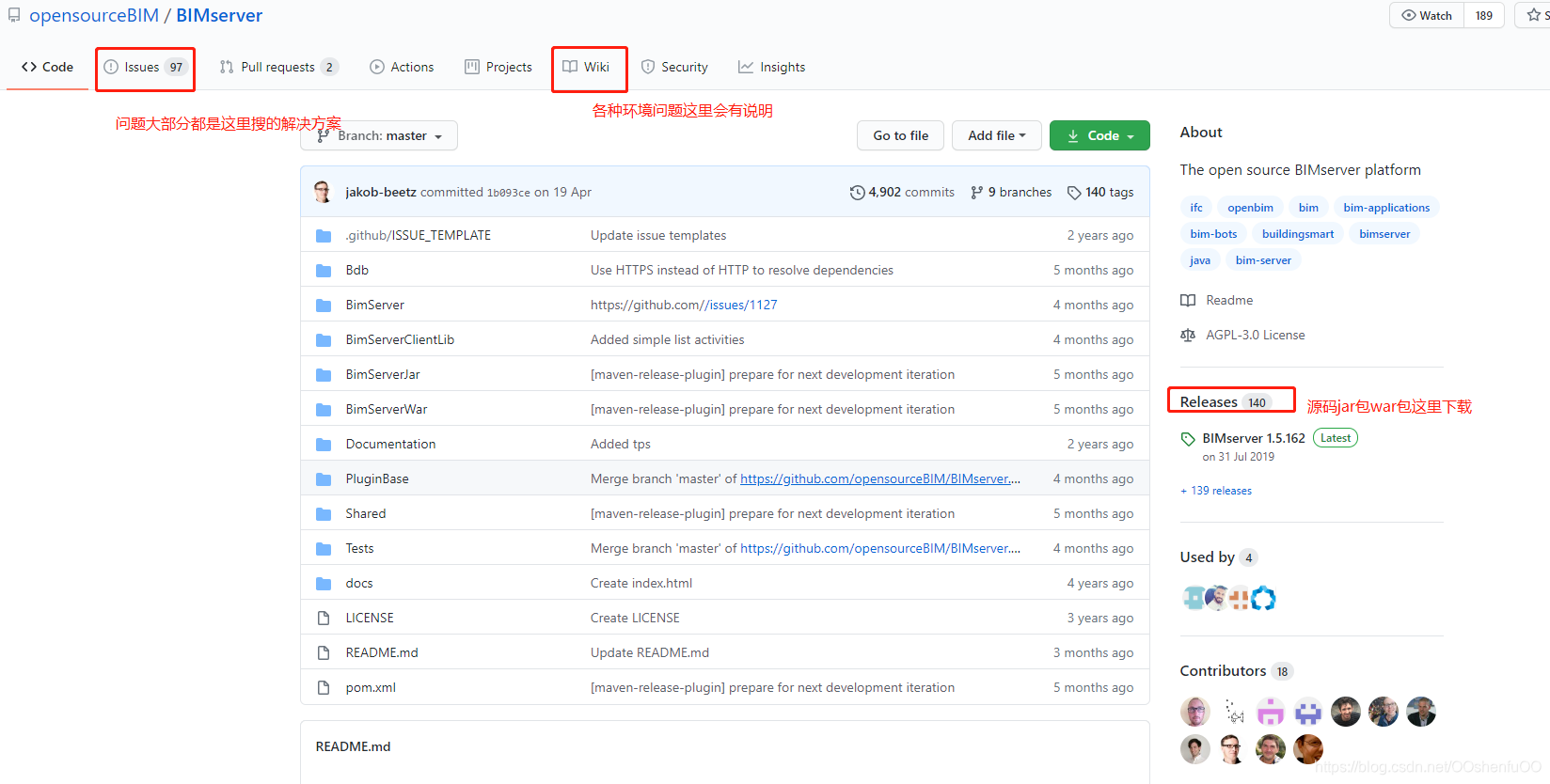View the 140 tags list
Image resolution: width=1550 pixels, height=784 pixels.
coord(1100,192)
